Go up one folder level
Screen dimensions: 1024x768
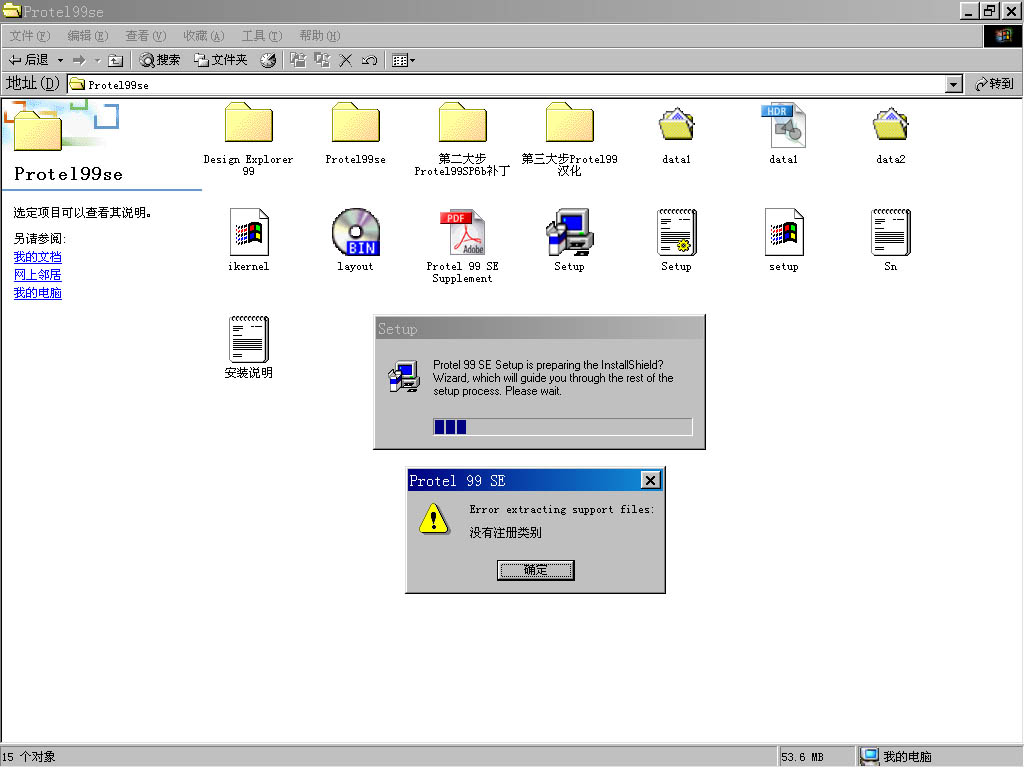click(x=116, y=60)
